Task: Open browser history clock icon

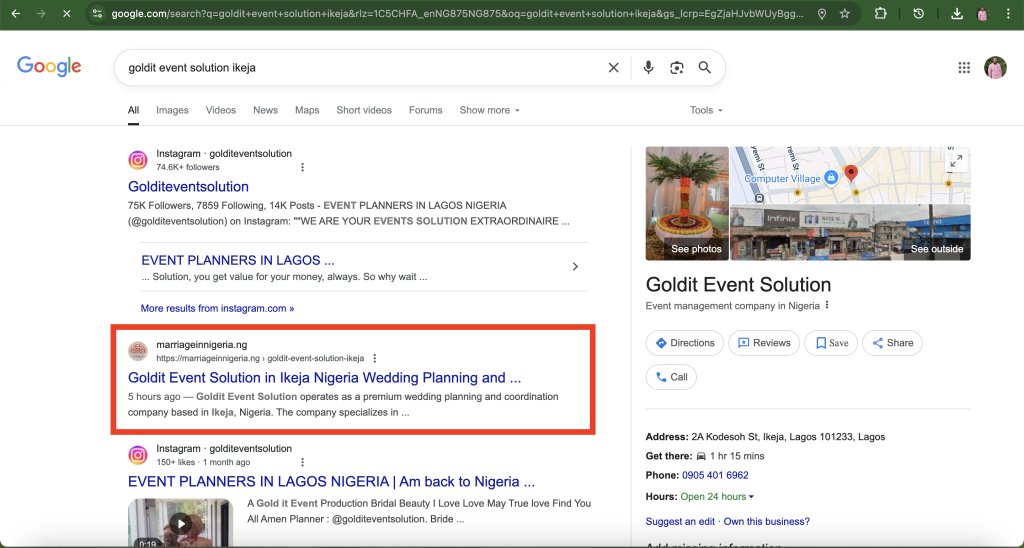Action: (x=918, y=13)
